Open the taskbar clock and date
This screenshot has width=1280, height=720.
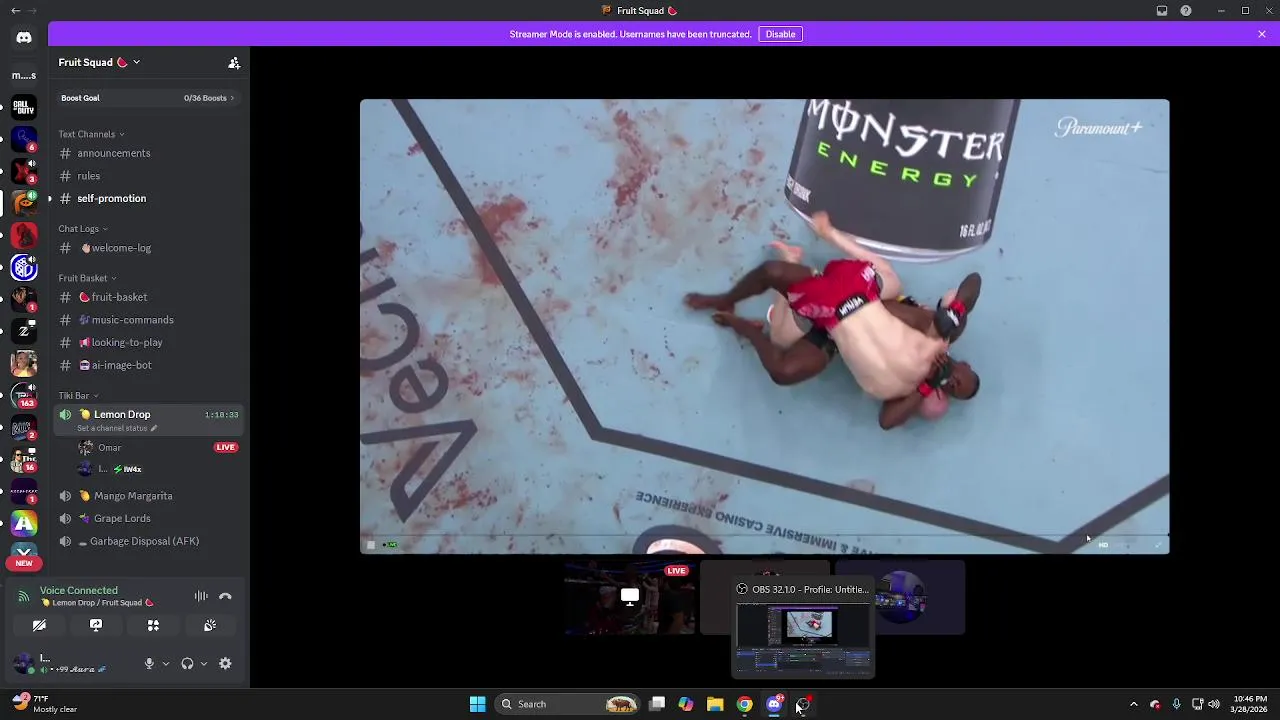tap(1250, 704)
